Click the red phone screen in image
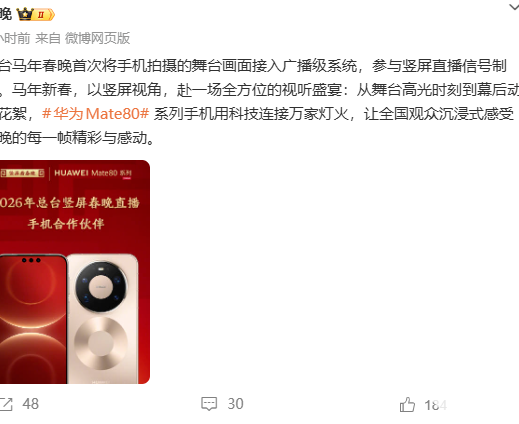 click(33, 319)
